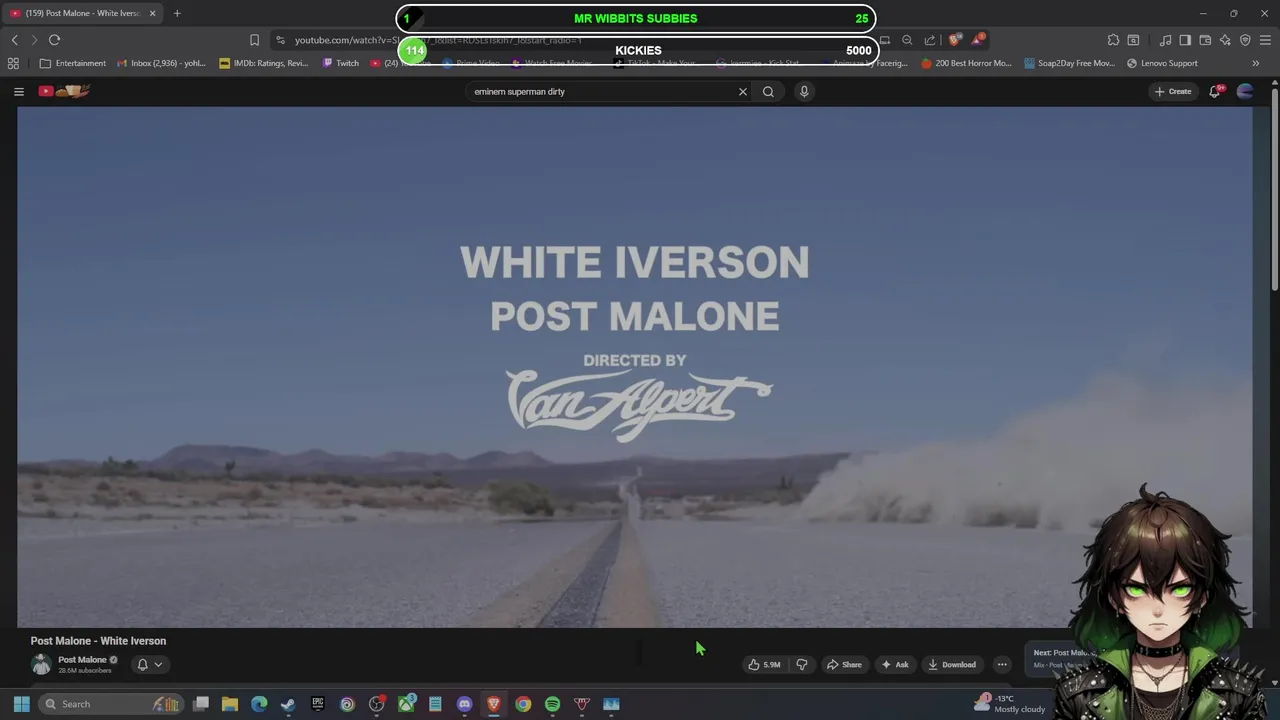Click the Ask button below the video
The height and width of the screenshot is (720, 1280).
(895, 664)
